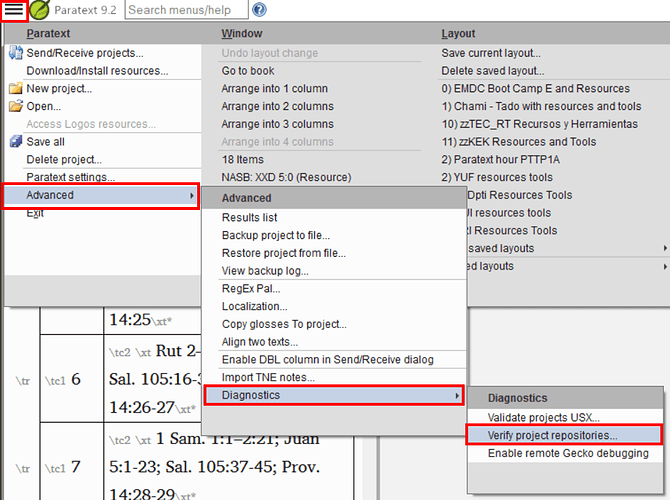Screen dimensions: 670x500
Task: Load EMDC Boot Camp E and Resources layout
Action: click(536, 88)
